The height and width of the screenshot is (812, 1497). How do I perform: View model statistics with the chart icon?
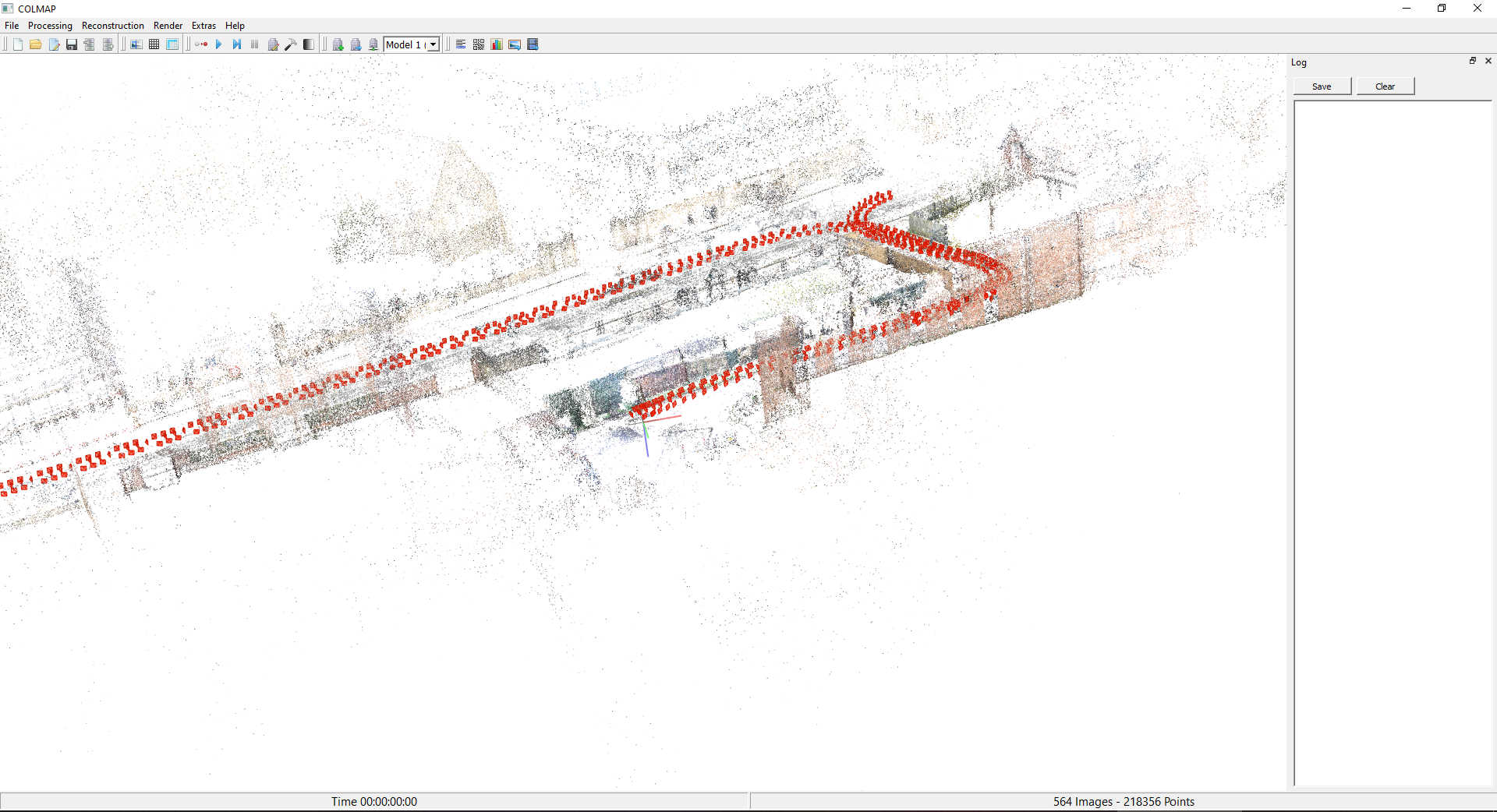[x=497, y=44]
